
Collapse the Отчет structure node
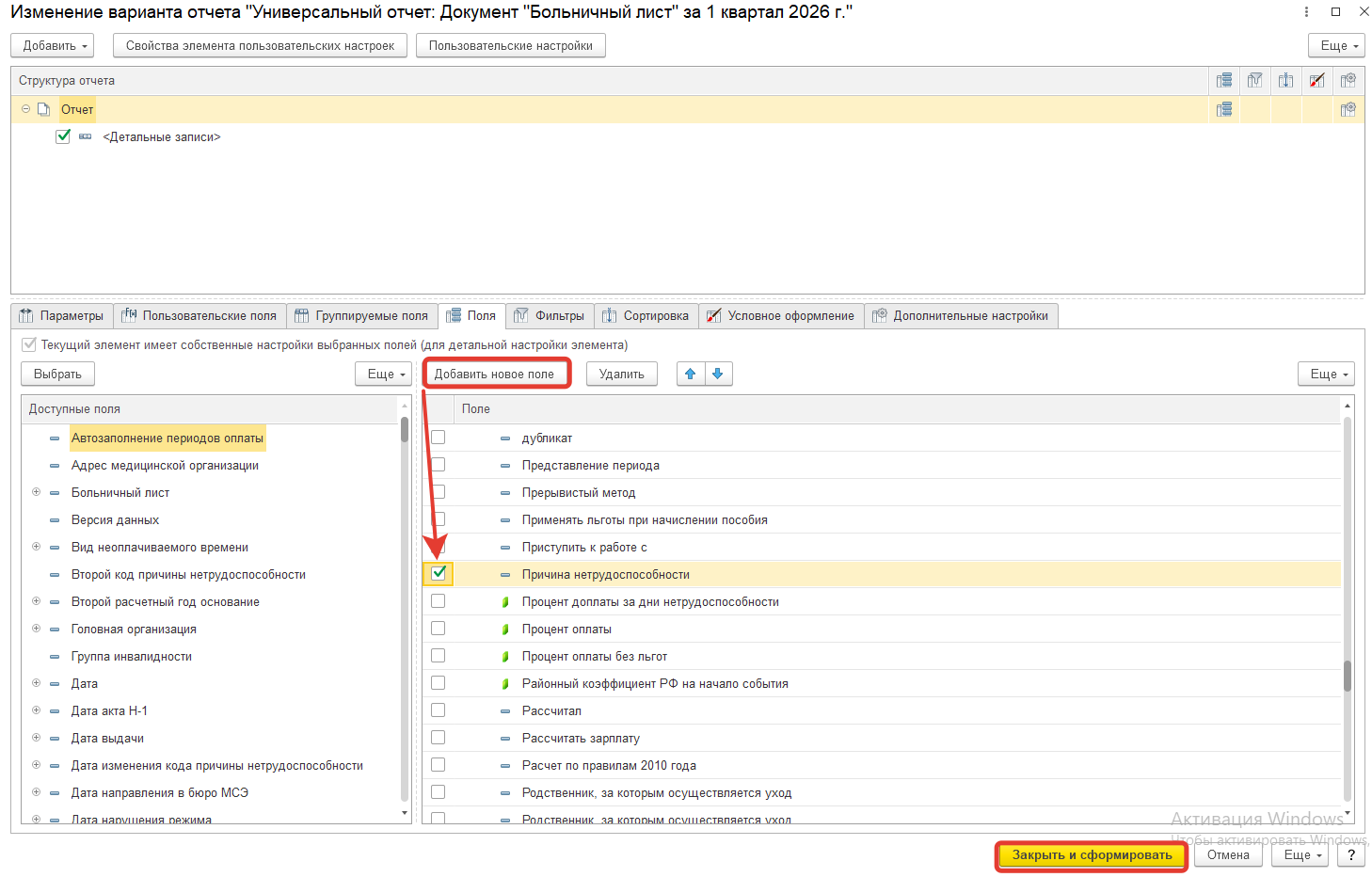(x=26, y=109)
